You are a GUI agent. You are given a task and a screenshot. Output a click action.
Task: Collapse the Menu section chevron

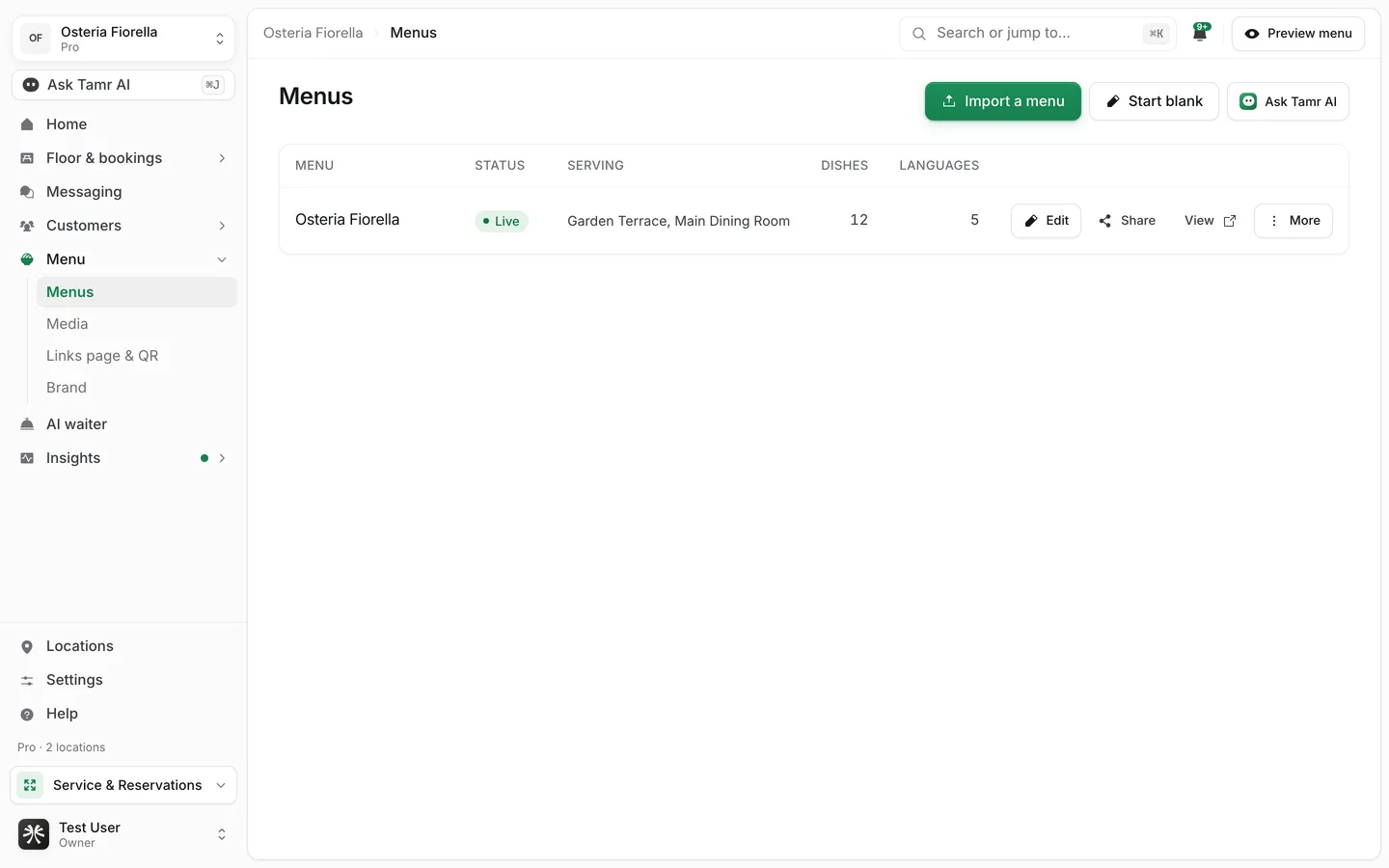click(x=222, y=259)
